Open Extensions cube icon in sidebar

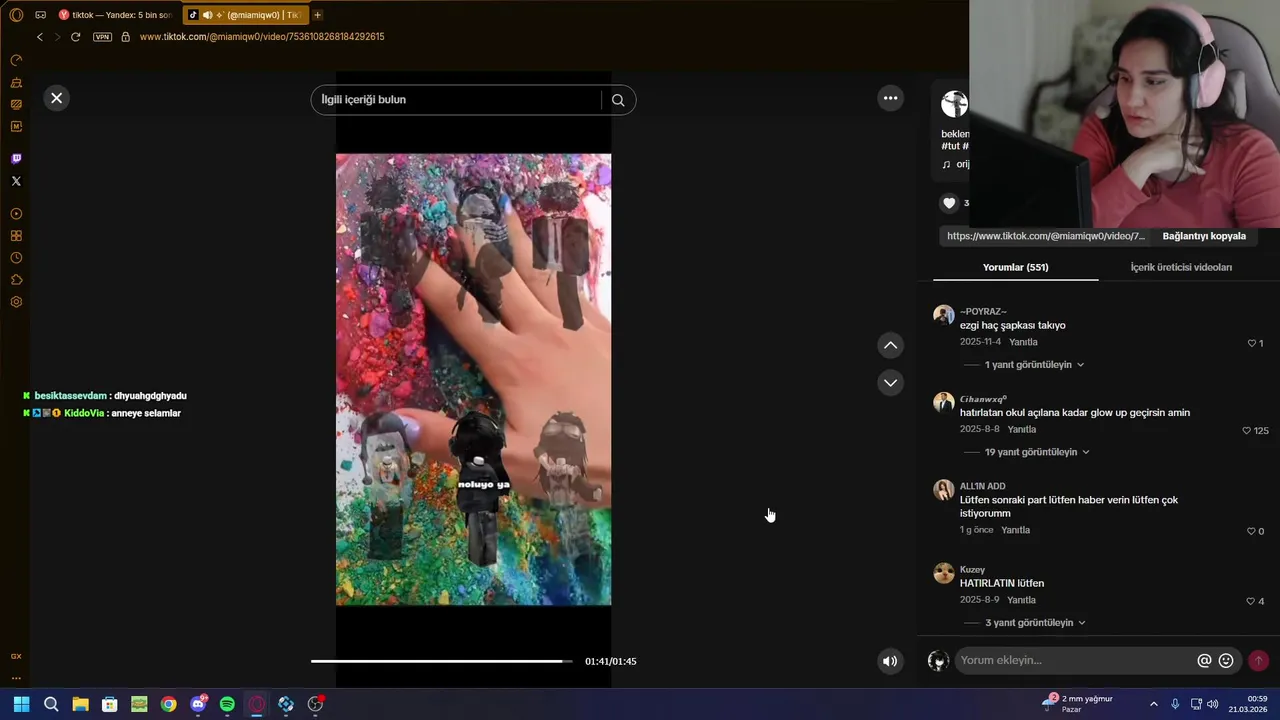(x=16, y=280)
